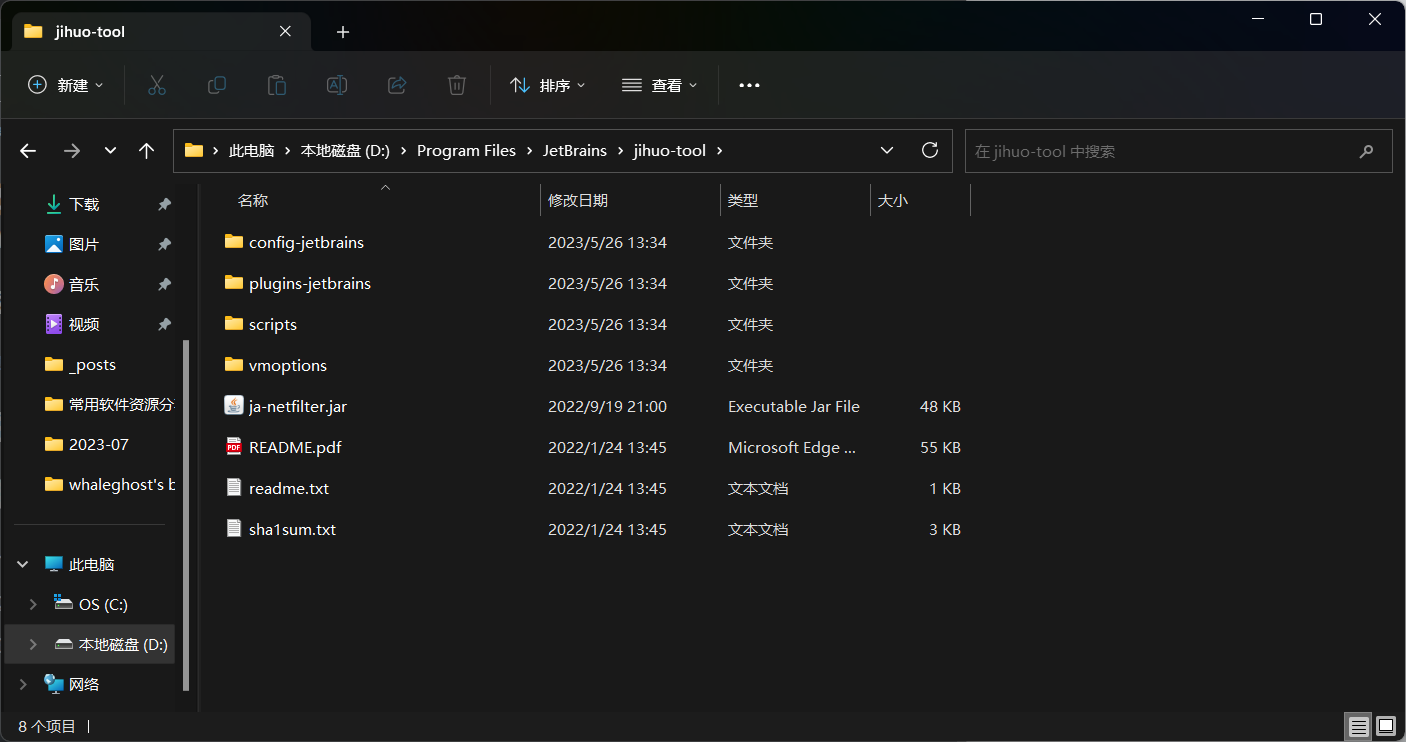Expand the address bar history dropdown
This screenshot has height=742, width=1406.
[x=886, y=150]
